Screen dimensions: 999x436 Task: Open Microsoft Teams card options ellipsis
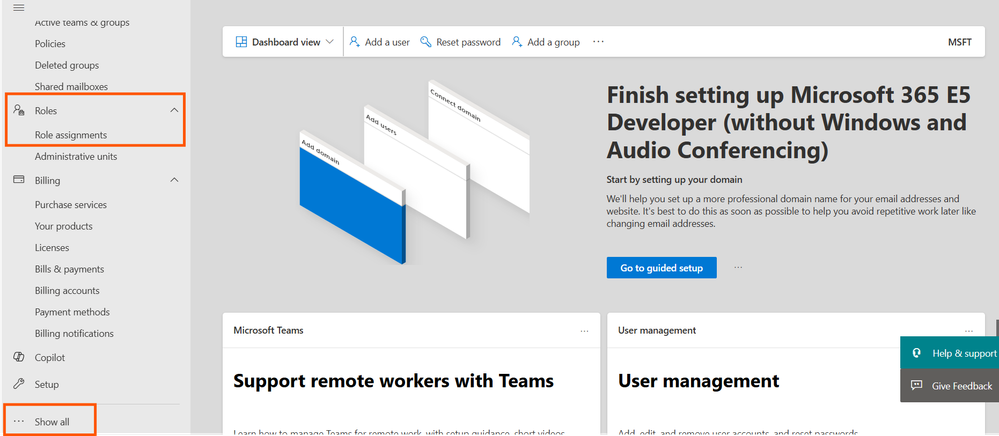click(x=584, y=331)
